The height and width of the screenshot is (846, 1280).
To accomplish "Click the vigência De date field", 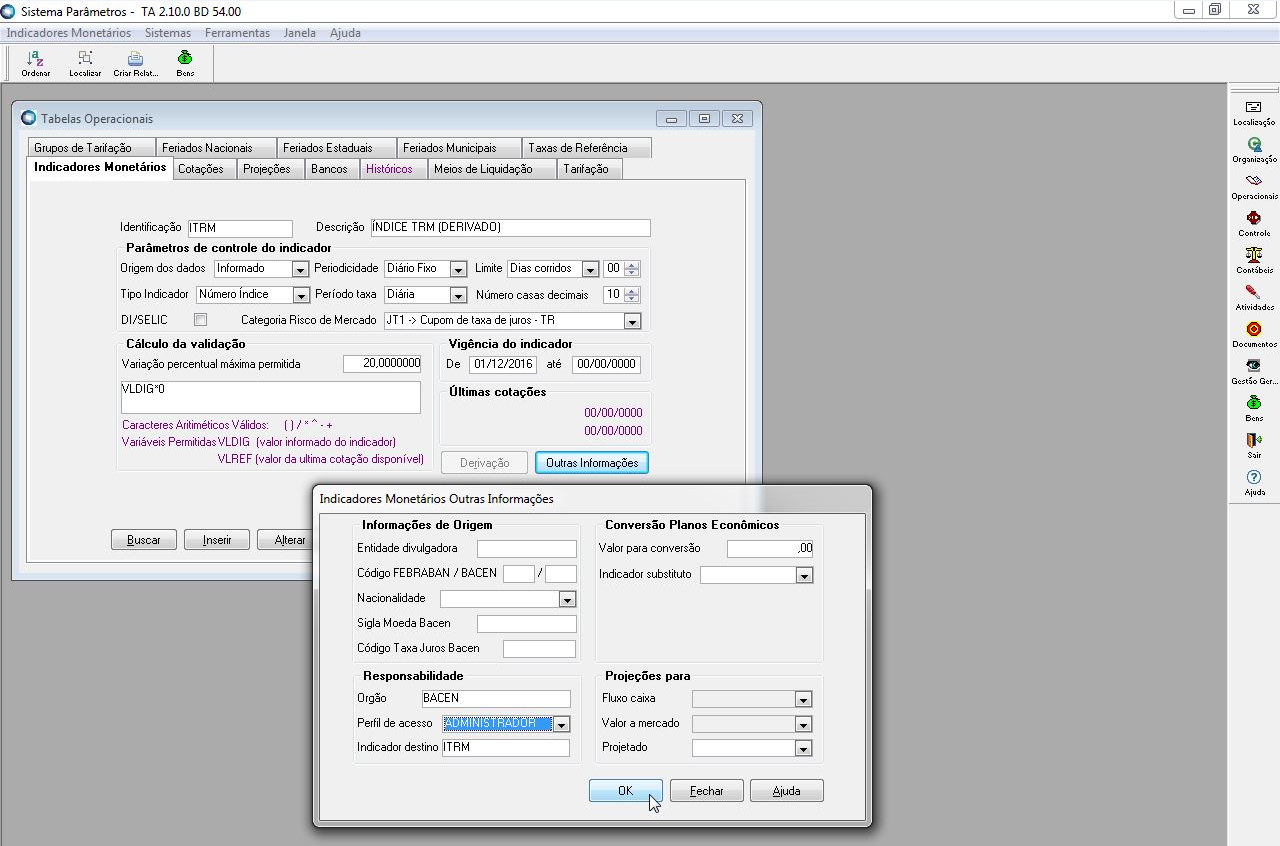I will click(503, 364).
